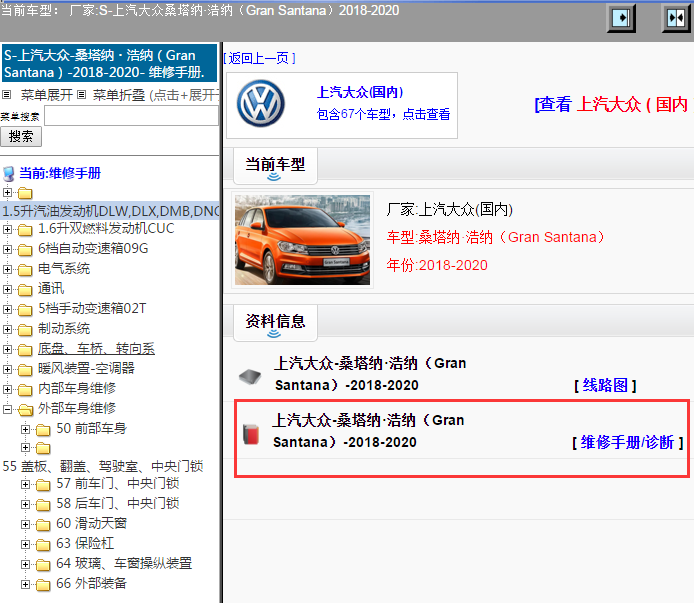Click 车型:桑塔纳·浩纳 red text
The image size is (694, 603).
495,237
